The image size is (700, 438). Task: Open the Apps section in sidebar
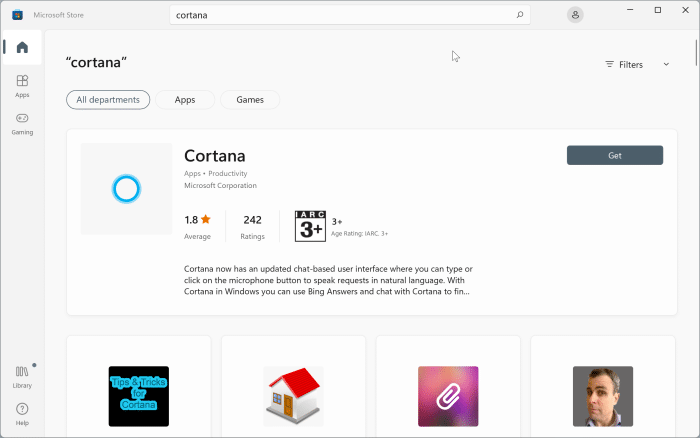pos(22,86)
